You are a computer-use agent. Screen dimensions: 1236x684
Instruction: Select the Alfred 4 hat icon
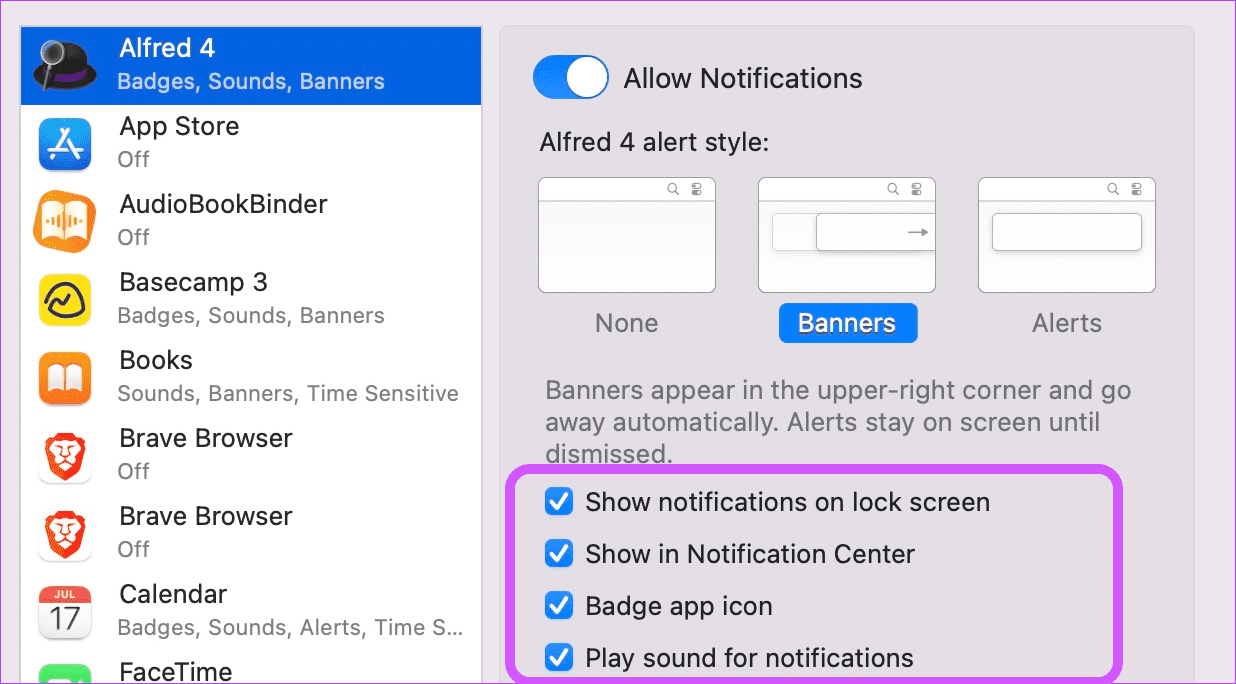pos(65,65)
